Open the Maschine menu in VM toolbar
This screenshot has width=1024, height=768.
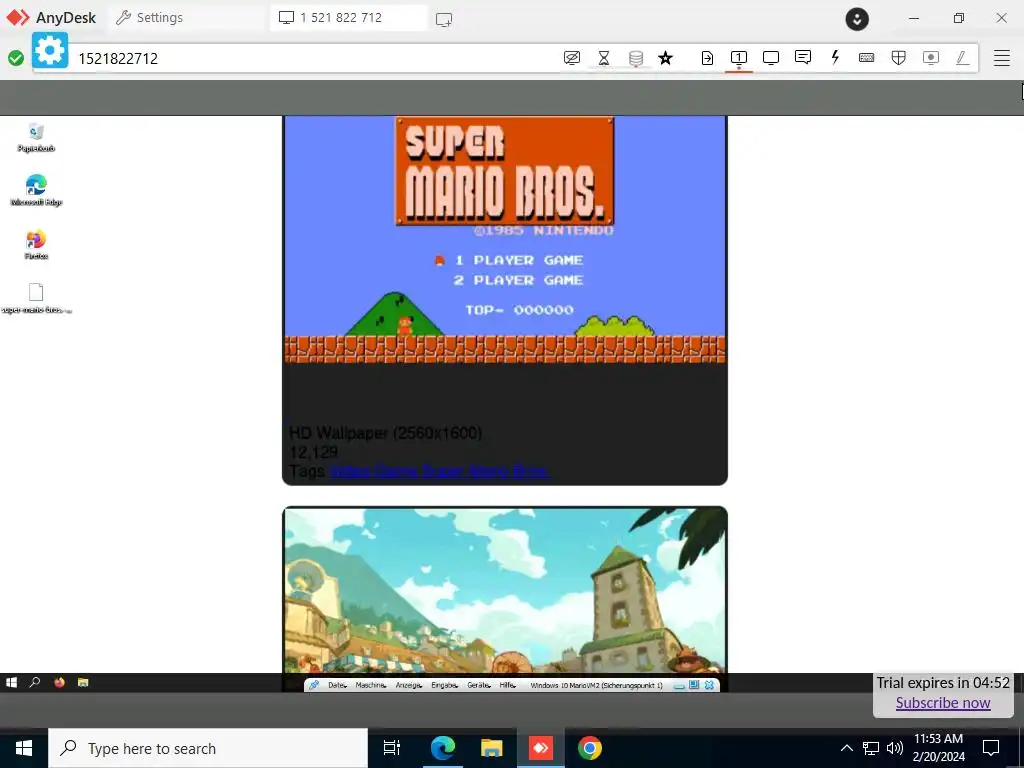pos(371,685)
